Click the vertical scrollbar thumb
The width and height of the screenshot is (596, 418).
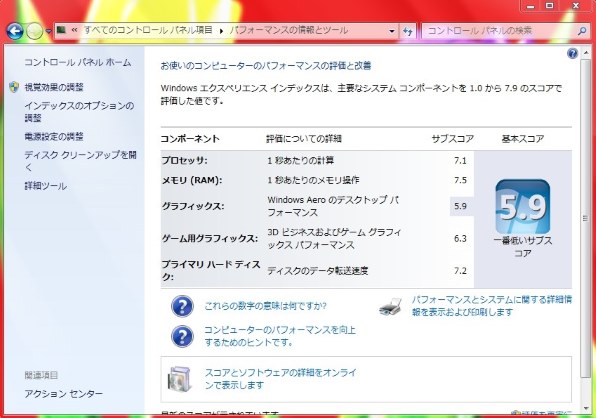(585, 218)
